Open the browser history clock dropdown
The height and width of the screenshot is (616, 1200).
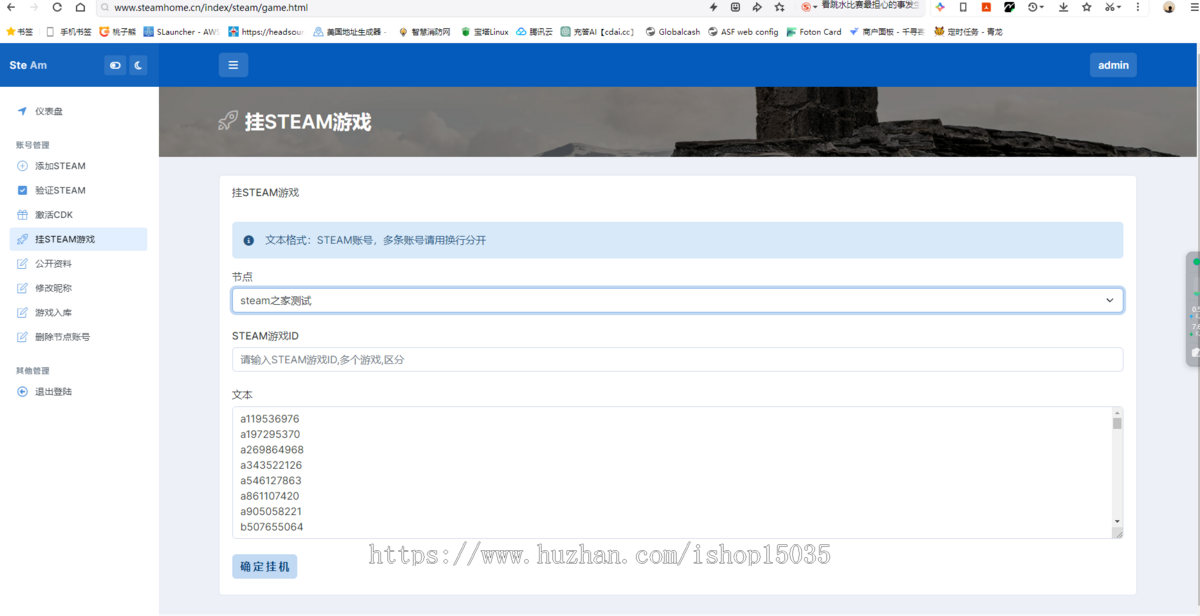tap(1036, 7)
